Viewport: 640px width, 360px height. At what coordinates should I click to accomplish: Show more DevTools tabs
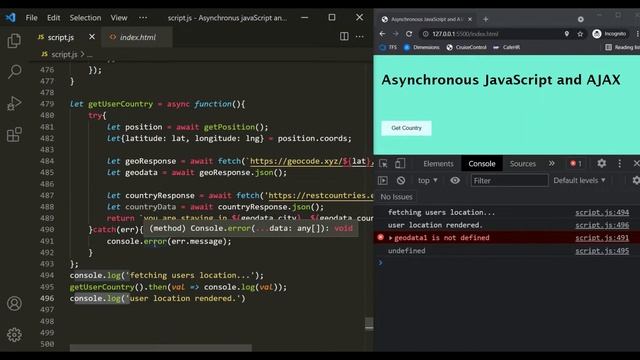click(551, 164)
